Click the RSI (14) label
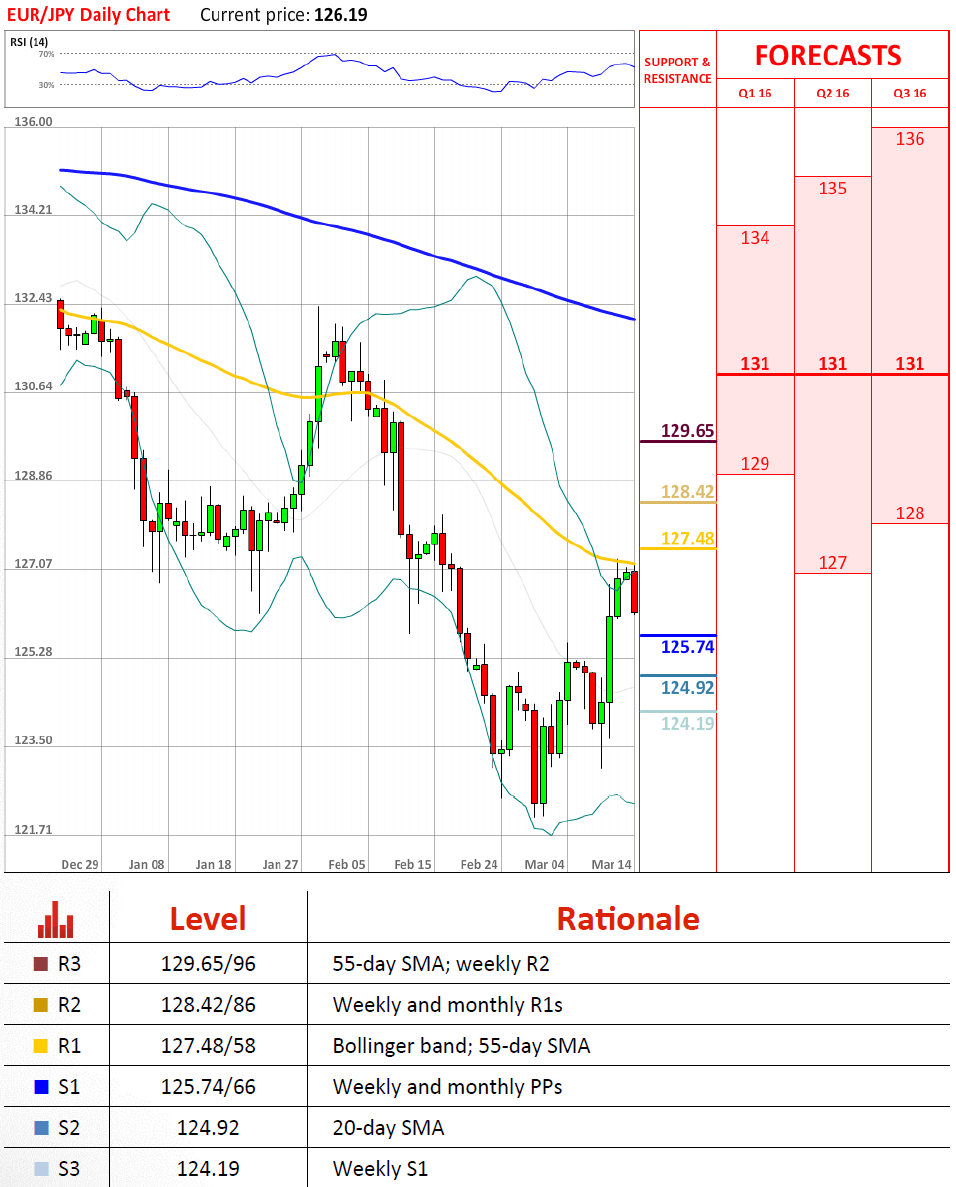This screenshot has width=956, height=1187. (29, 42)
